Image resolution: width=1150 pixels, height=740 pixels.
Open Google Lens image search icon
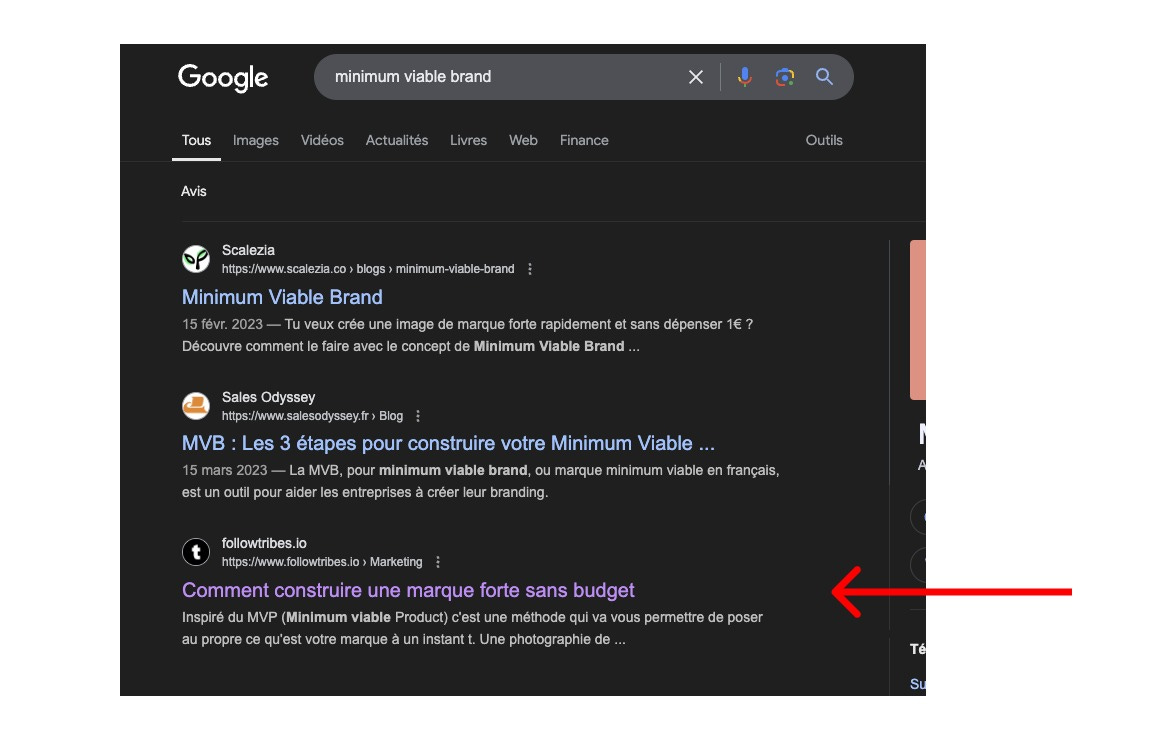click(785, 77)
